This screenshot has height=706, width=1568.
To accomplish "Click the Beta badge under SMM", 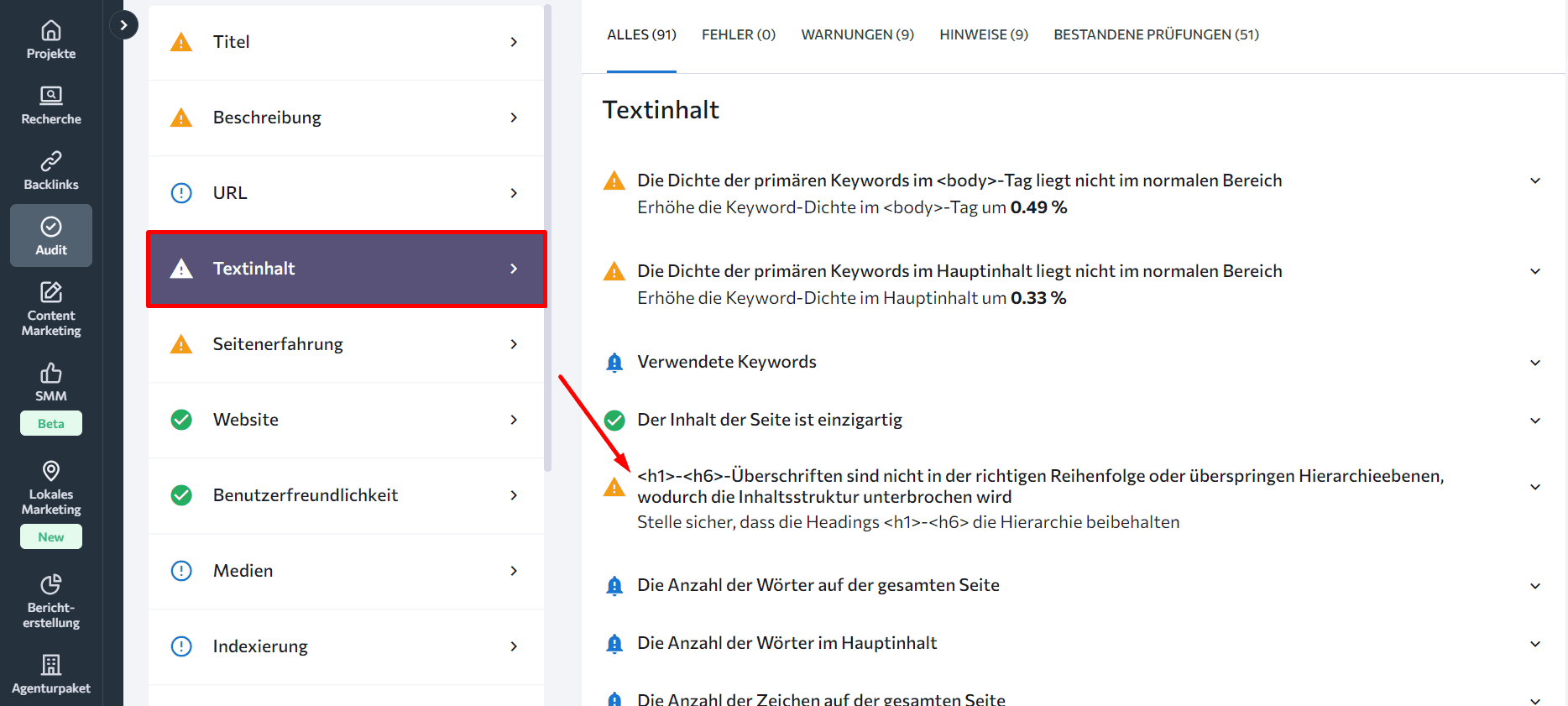I will 51,423.
